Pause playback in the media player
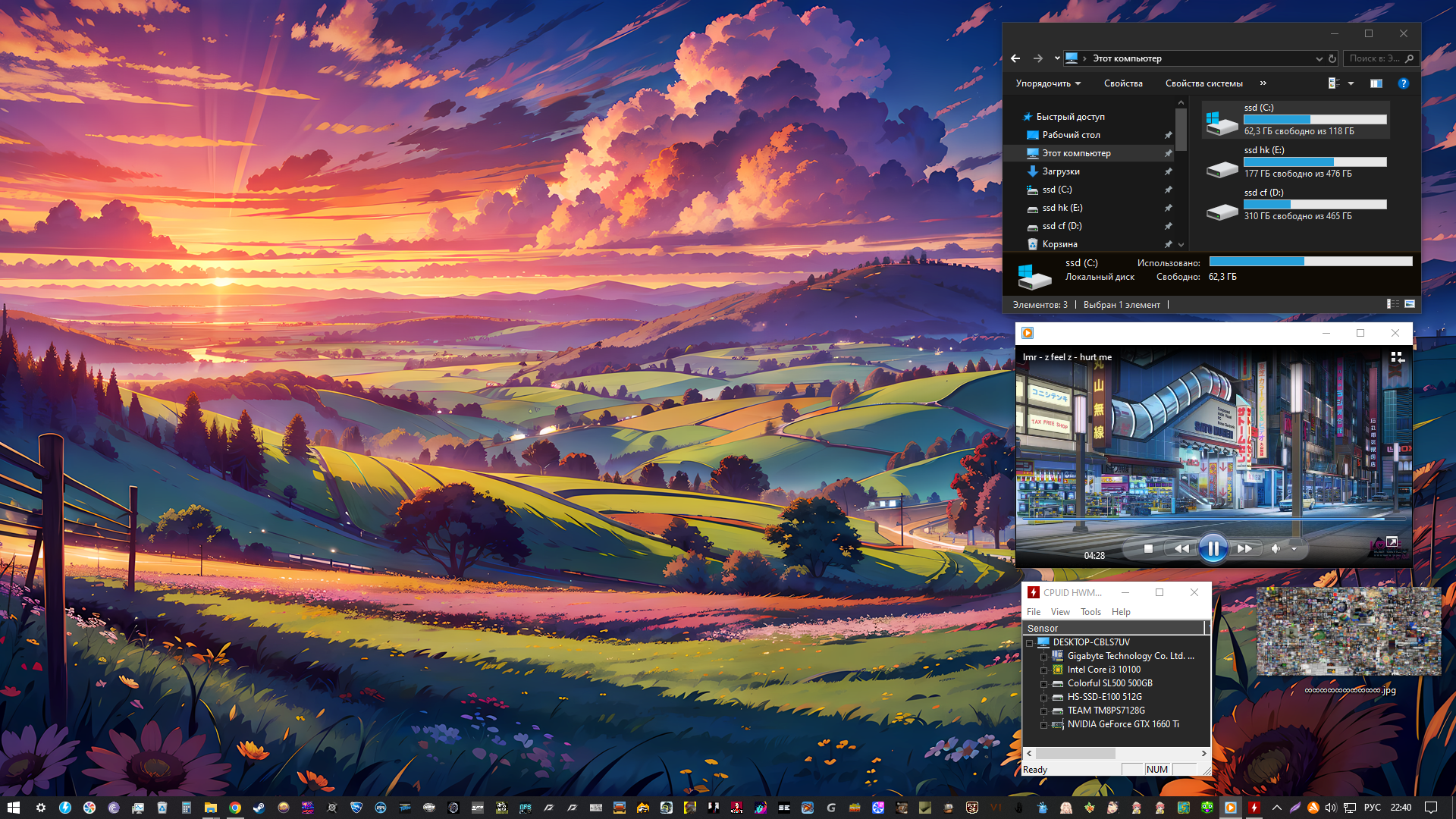 [1213, 548]
